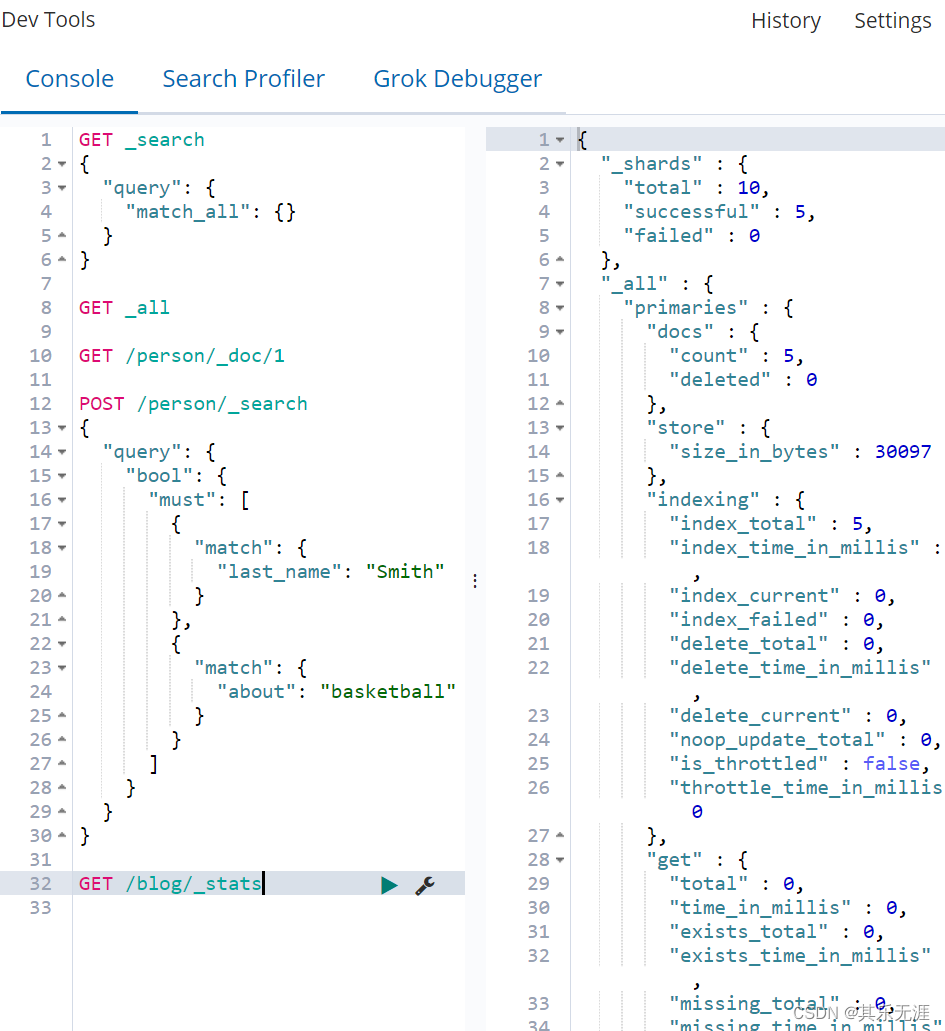945x1031 pixels.
Task: Click the GET /person/_doc/1 request
Action: click(x=182, y=356)
